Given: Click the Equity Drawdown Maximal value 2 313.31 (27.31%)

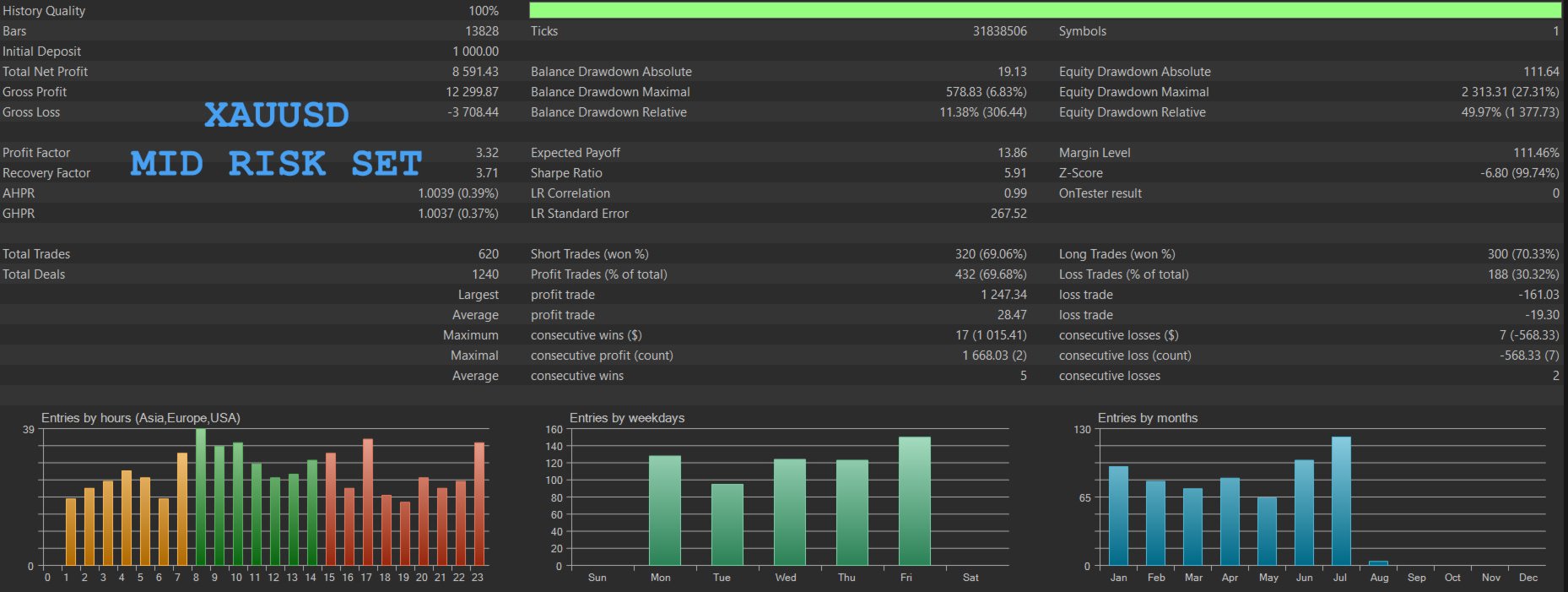Looking at the screenshot, I should [x=1511, y=92].
